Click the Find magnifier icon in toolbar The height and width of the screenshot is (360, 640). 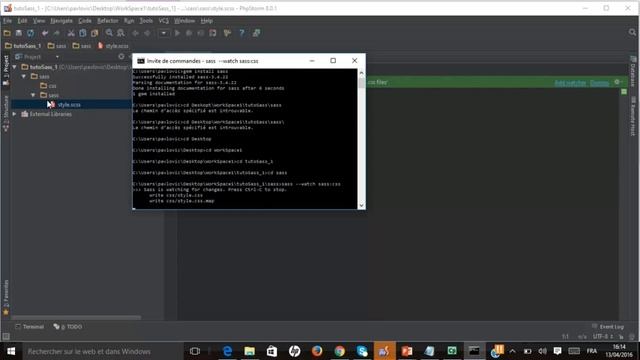[x=109, y=33]
